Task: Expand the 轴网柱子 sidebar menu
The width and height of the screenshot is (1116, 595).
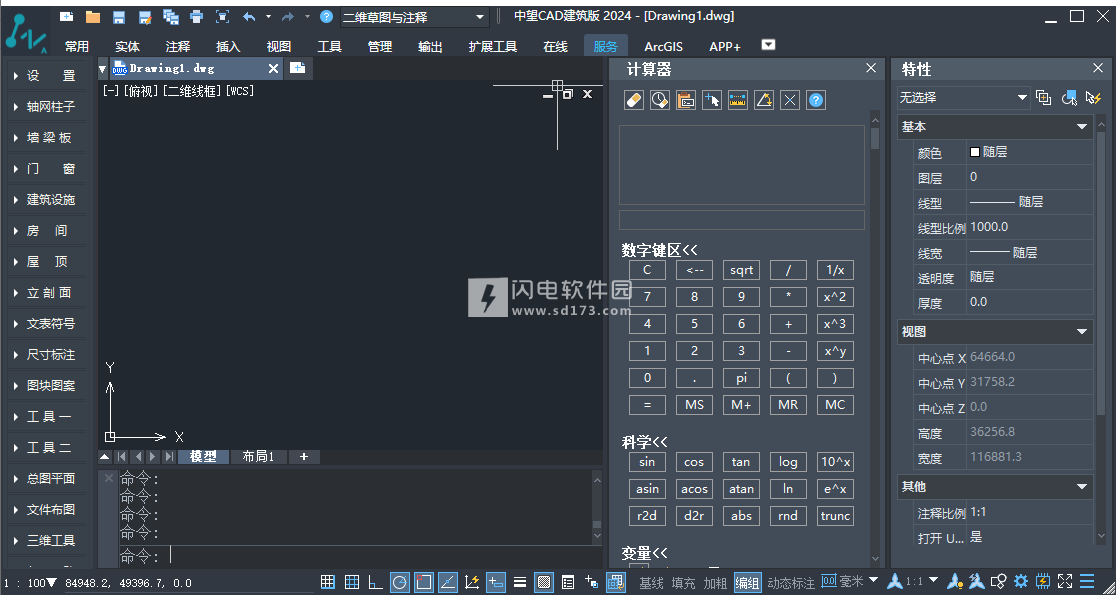Action: 46,107
